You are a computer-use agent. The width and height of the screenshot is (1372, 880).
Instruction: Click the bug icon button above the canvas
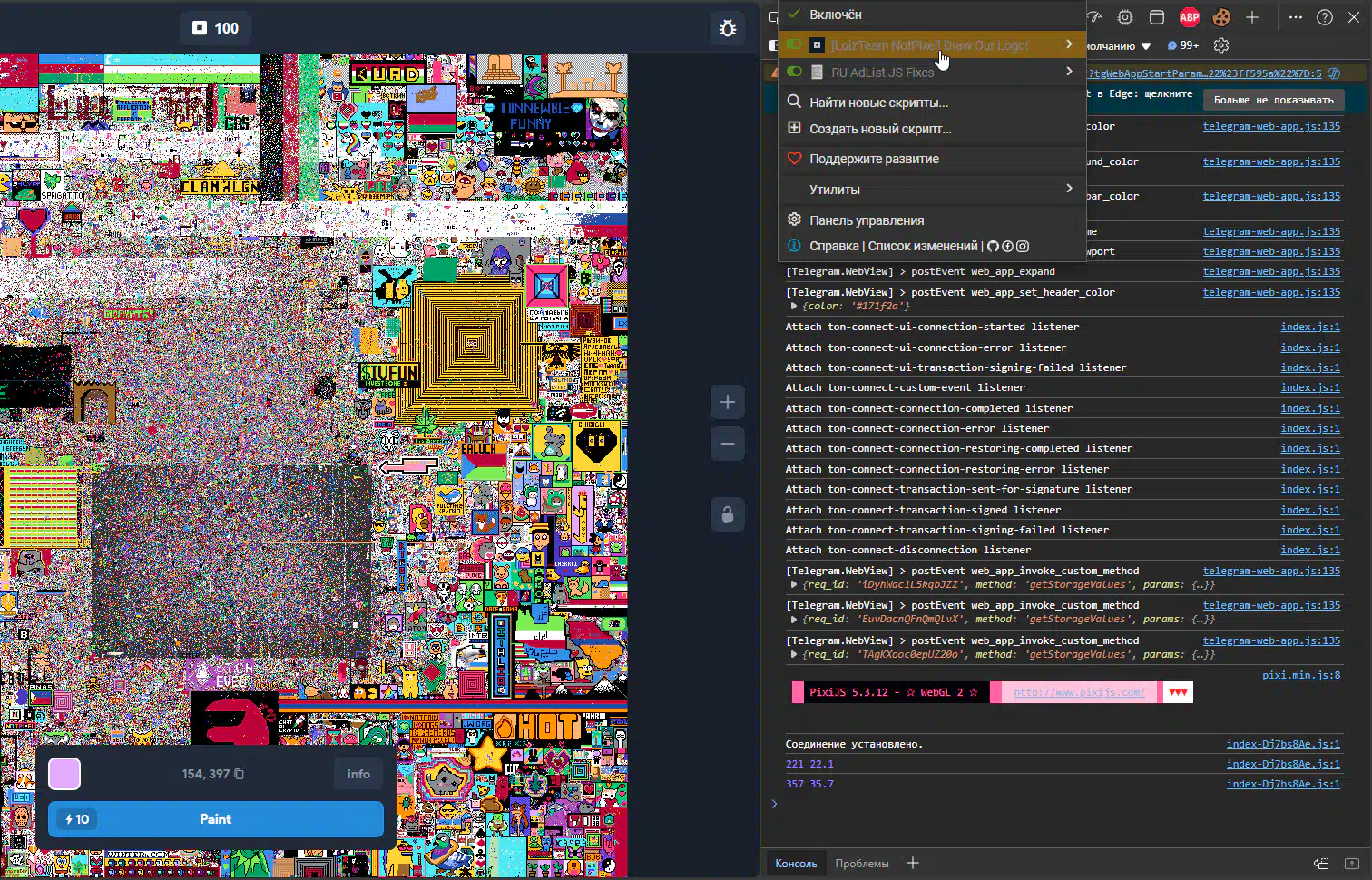(x=727, y=28)
